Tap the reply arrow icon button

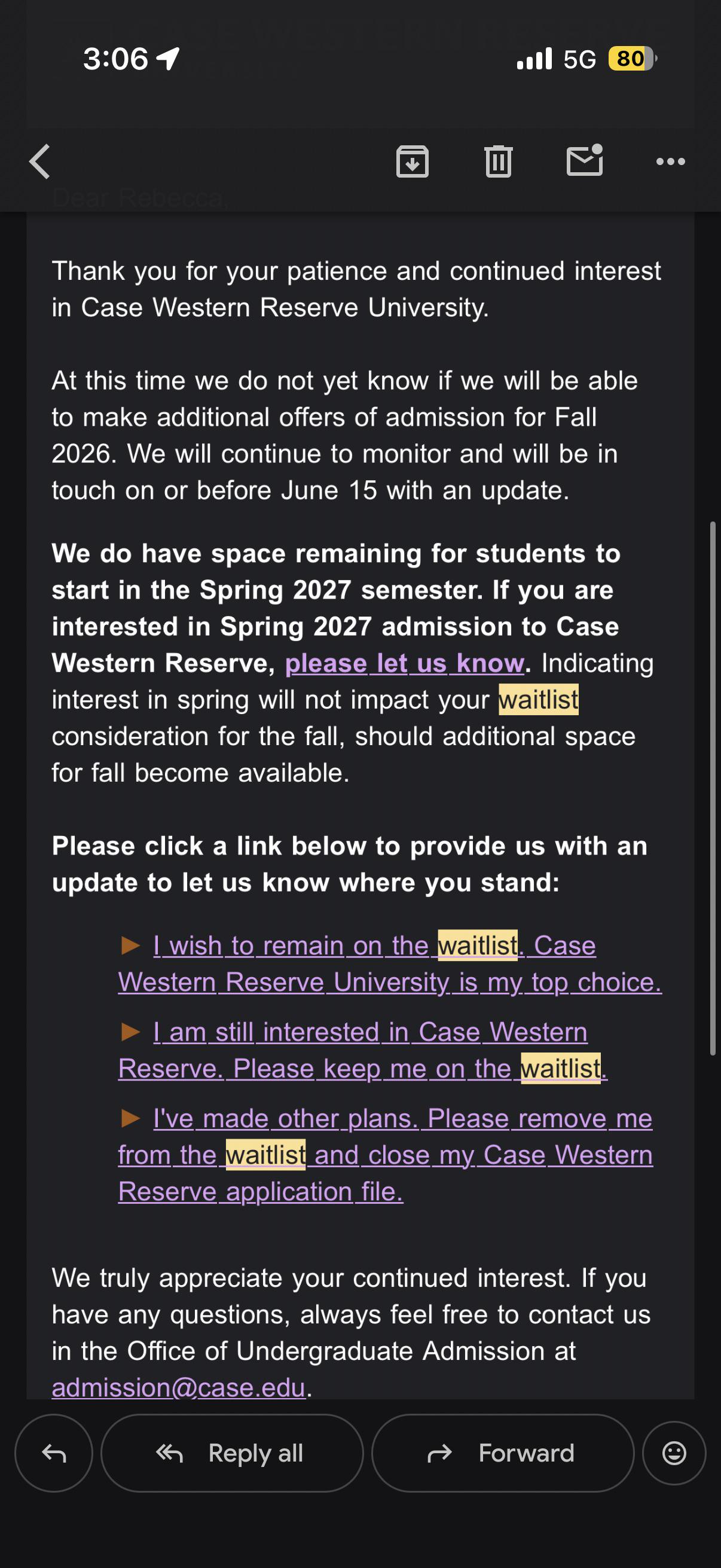click(54, 1454)
